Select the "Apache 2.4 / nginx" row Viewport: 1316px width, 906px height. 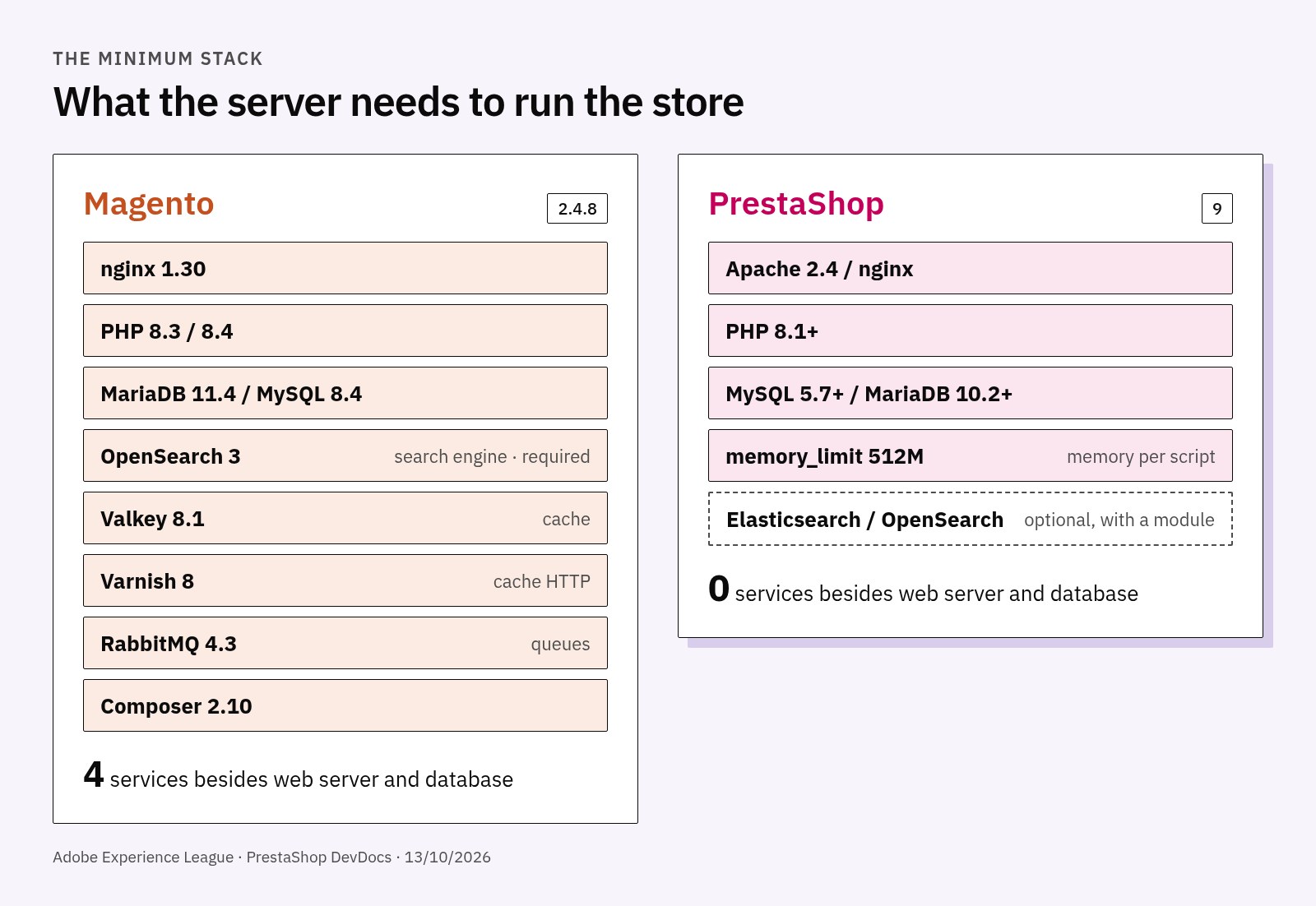(x=971, y=268)
